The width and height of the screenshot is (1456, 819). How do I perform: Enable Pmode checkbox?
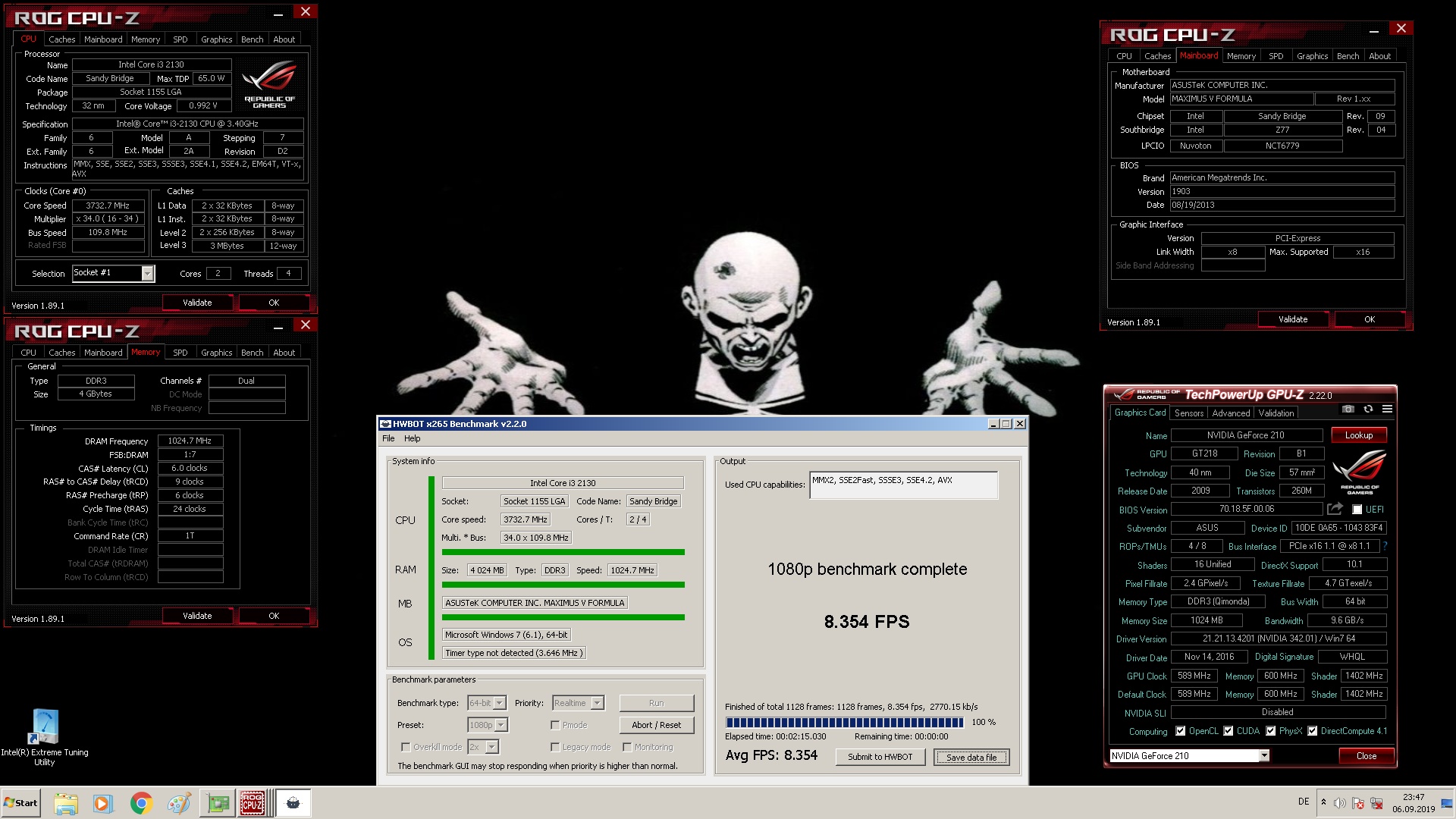(555, 725)
